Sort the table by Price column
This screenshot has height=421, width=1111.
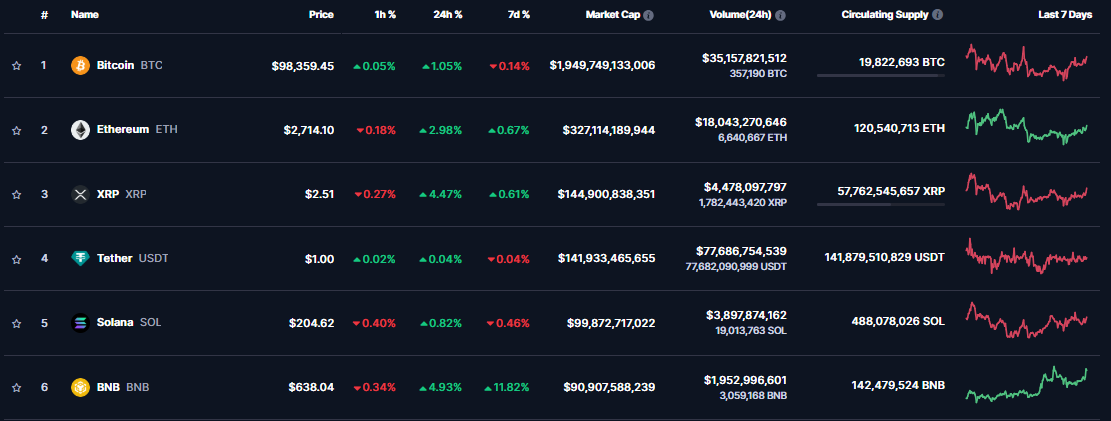click(x=321, y=16)
